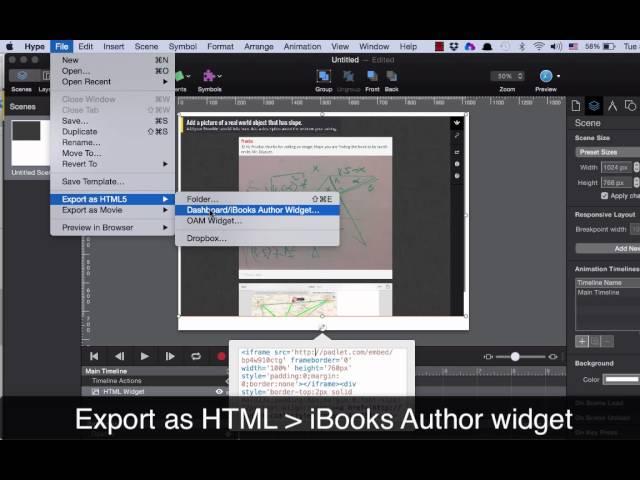Click the timeline zoom out icon
This screenshot has width=640, height=480.
coord(488,357)
